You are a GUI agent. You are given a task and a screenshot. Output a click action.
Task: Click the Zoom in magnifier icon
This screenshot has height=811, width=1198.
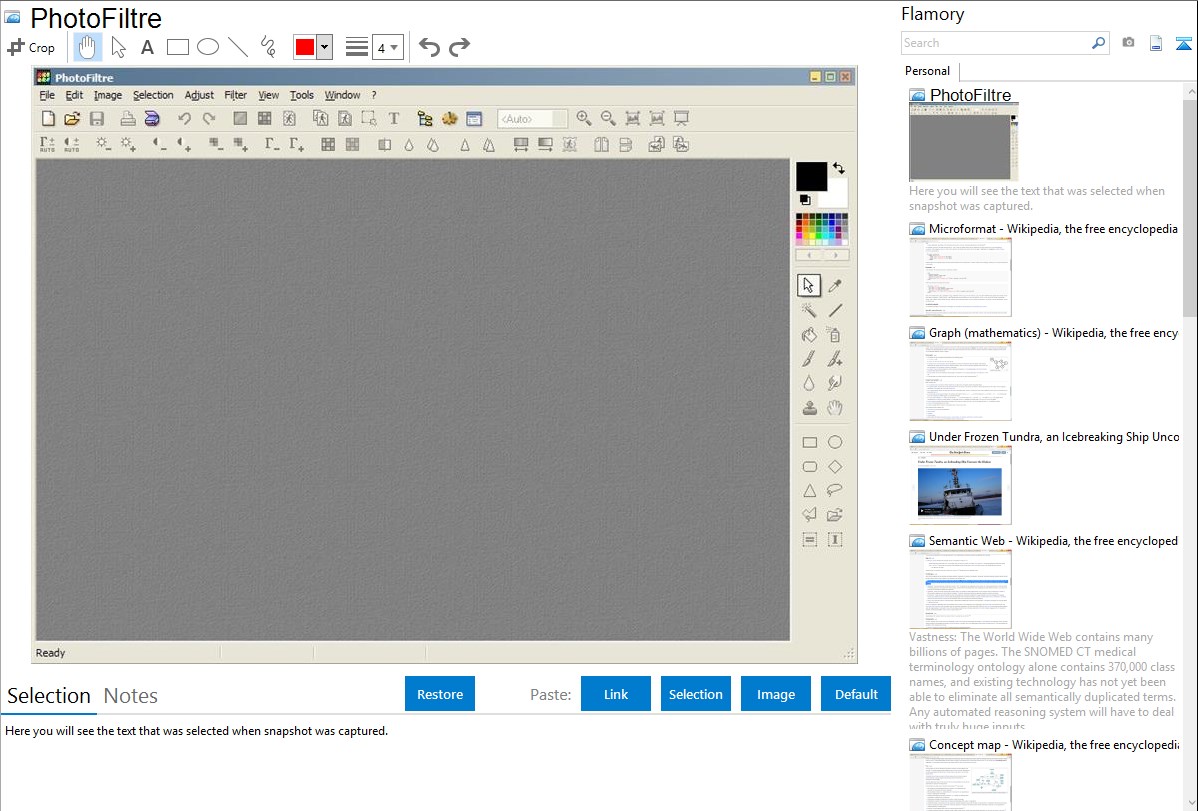584,118
